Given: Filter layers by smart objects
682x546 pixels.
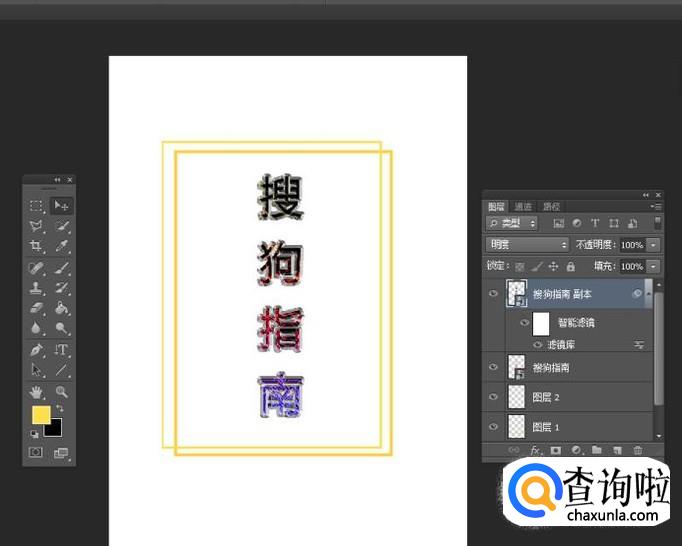Looking at the screenshot, I should click(x=632, y=223).
